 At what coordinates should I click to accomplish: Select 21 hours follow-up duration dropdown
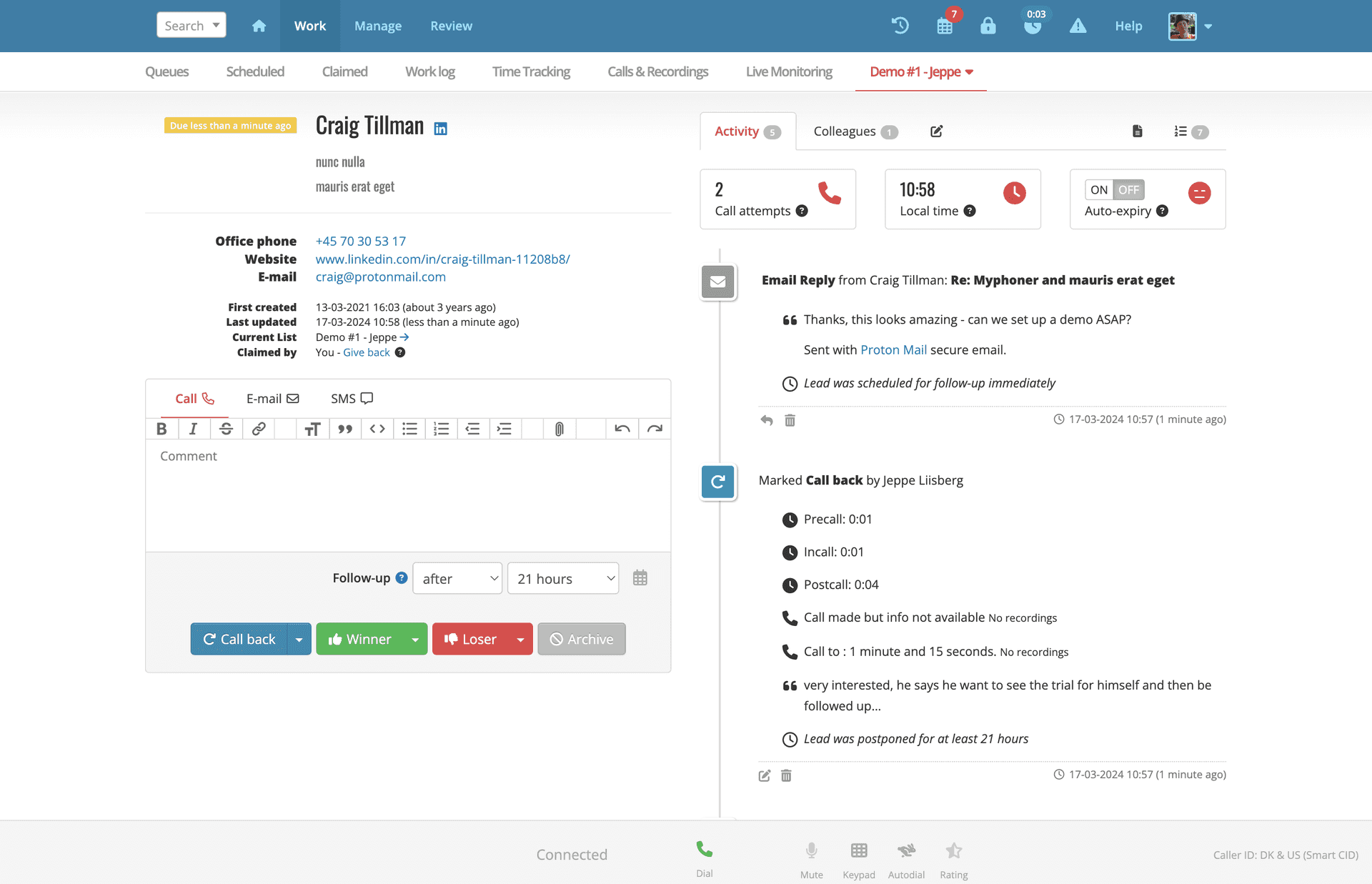click(x=564, y=578)
